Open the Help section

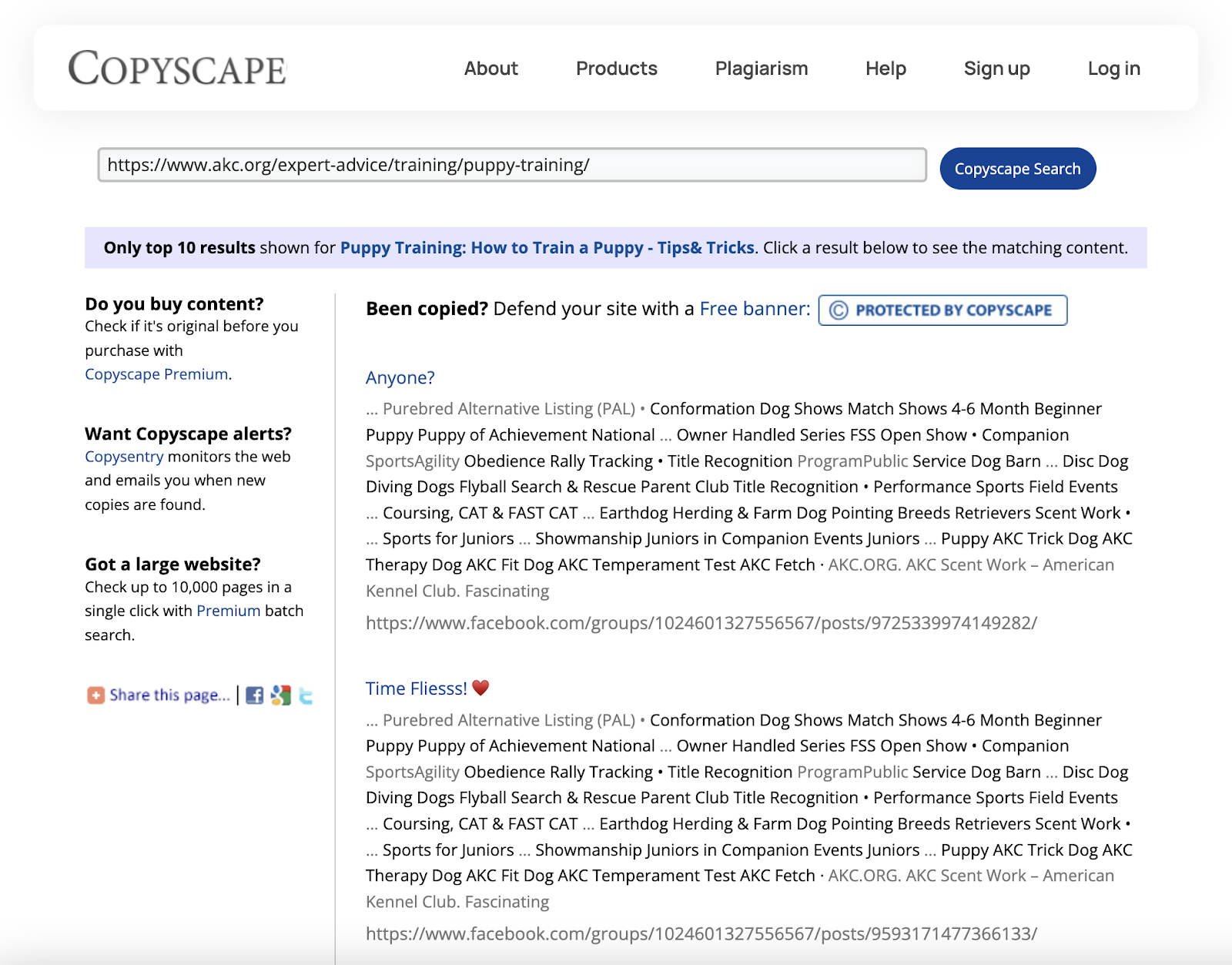tap(885, 69)
